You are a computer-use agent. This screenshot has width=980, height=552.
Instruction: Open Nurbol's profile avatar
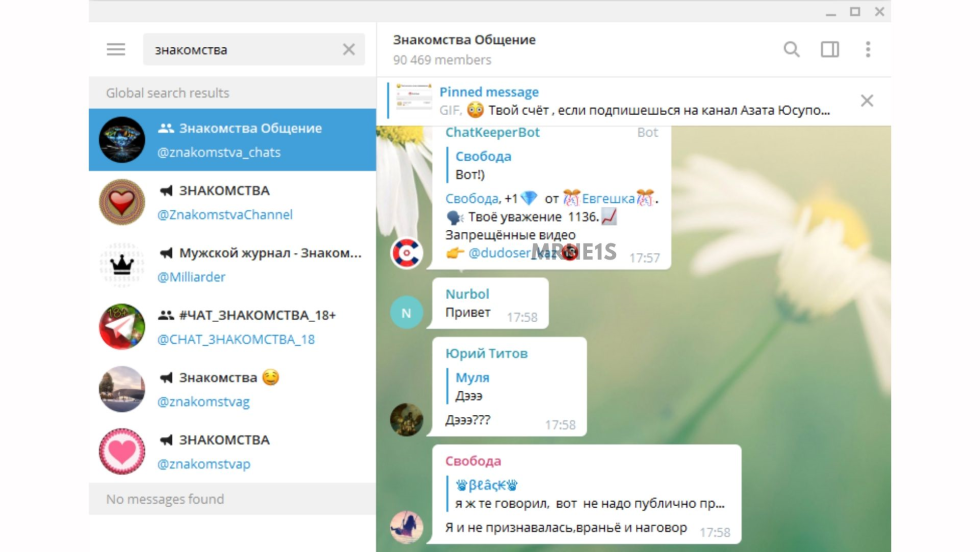click(406, 313)
